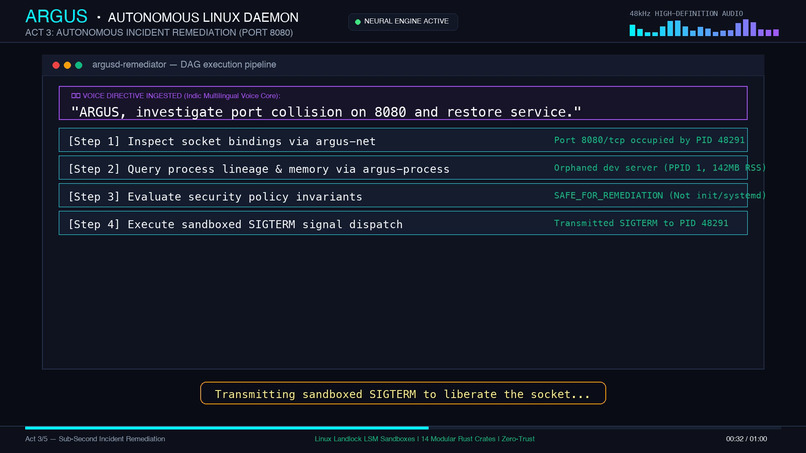Viewport: 806px width, 453px height.
Task: Select Step 4 Execute sandboxed SIGTERM row
Action: pyautogui.click(x=403, y=223)
